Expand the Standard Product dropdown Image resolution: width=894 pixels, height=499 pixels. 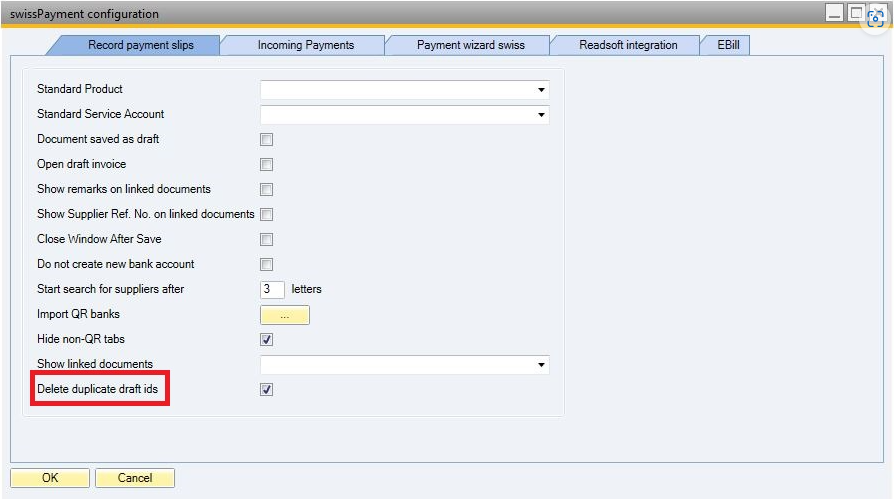coord(541,90)
